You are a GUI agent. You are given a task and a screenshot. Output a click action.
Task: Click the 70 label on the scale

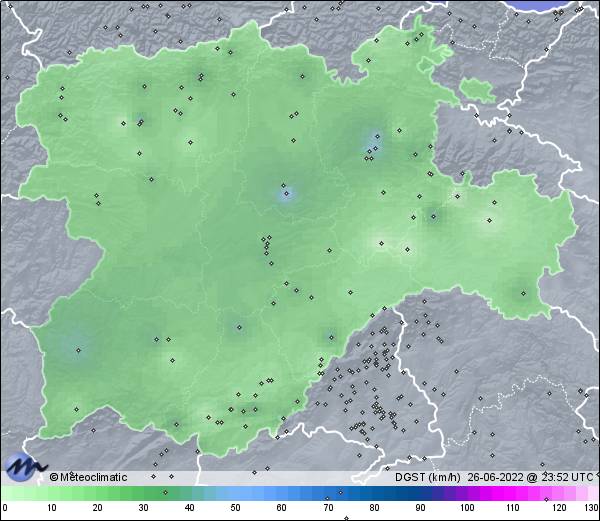point(328,508)
